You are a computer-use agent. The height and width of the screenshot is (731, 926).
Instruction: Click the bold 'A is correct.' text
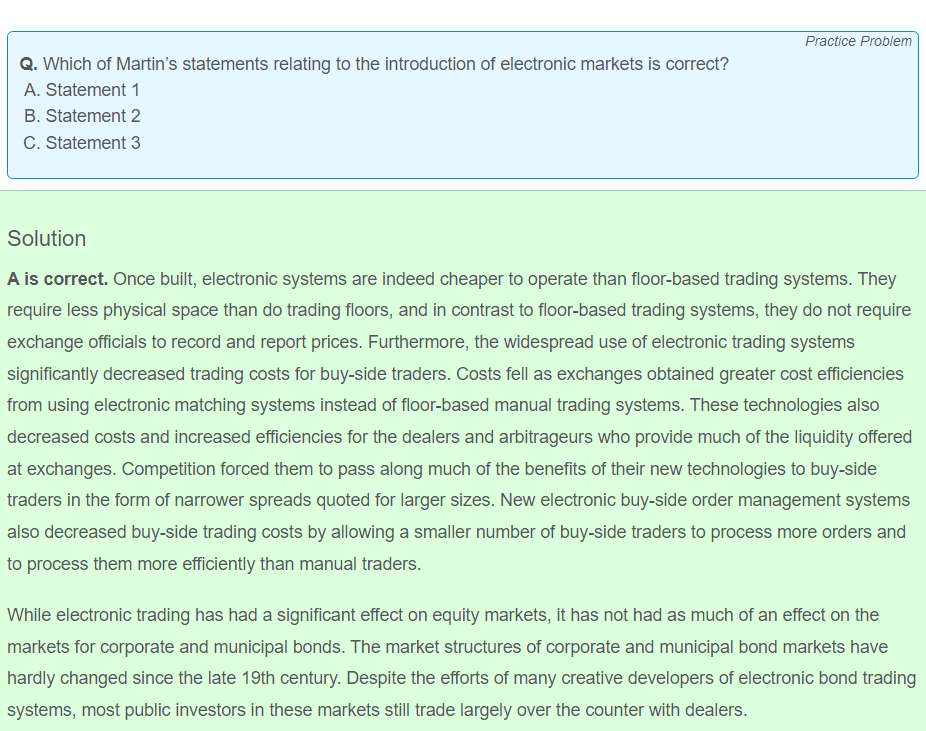click(x=57, y=279)
